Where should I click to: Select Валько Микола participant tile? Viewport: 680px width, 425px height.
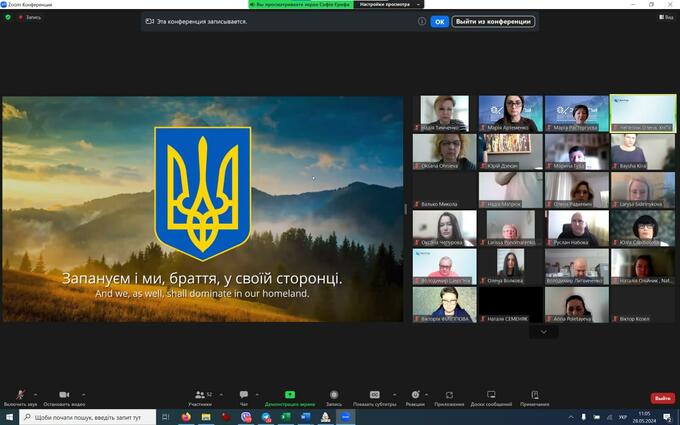(x=444, y=190)
